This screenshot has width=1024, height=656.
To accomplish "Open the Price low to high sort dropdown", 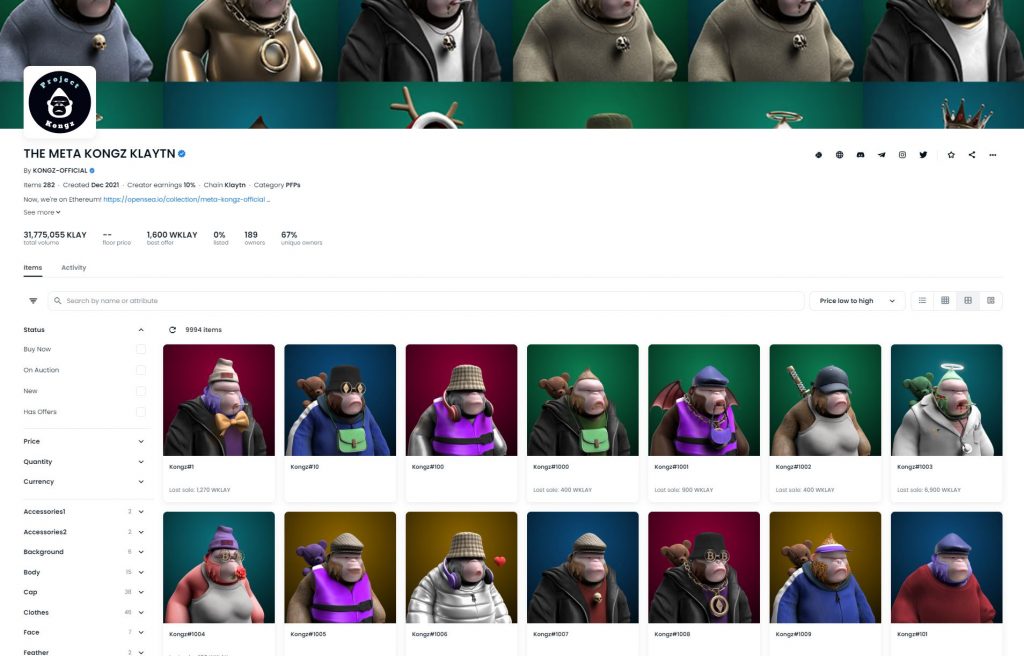I will tap(857, 301).
